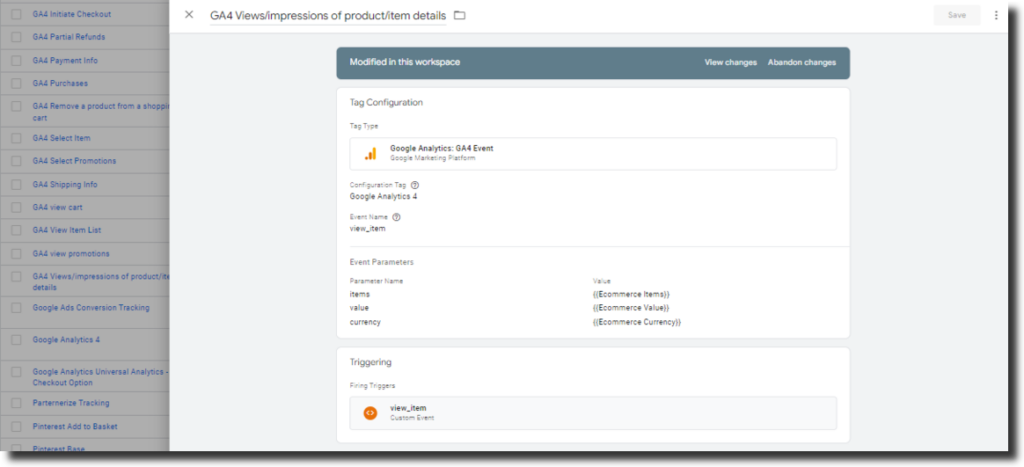
Task: Click Abandon changes link
Action: [801, 63]
